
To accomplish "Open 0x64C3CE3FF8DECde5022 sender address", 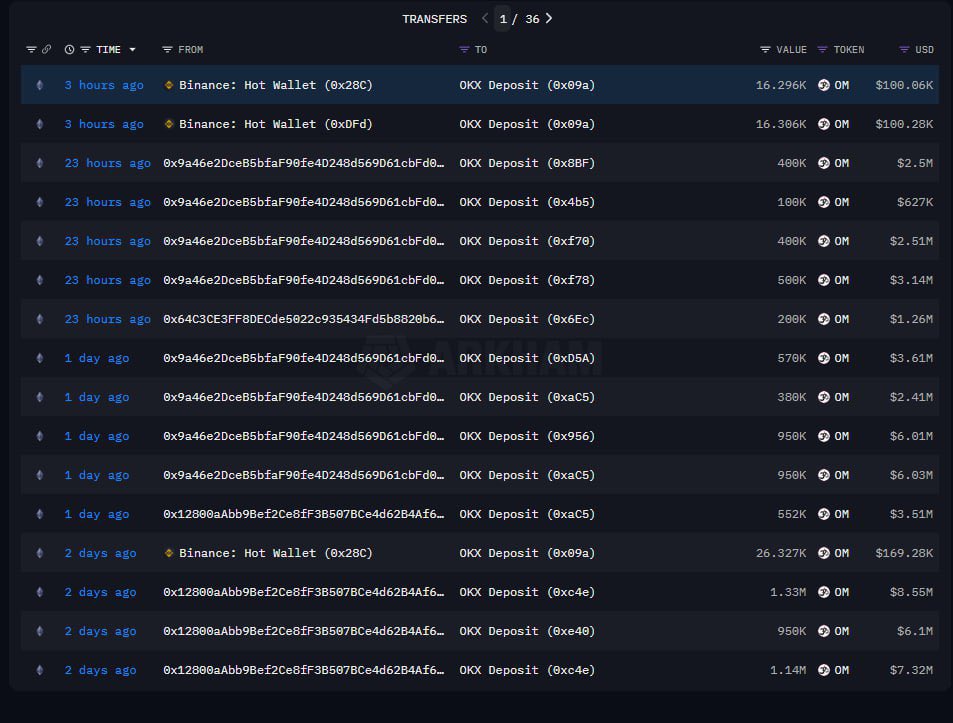I will [x=303, y=319].
